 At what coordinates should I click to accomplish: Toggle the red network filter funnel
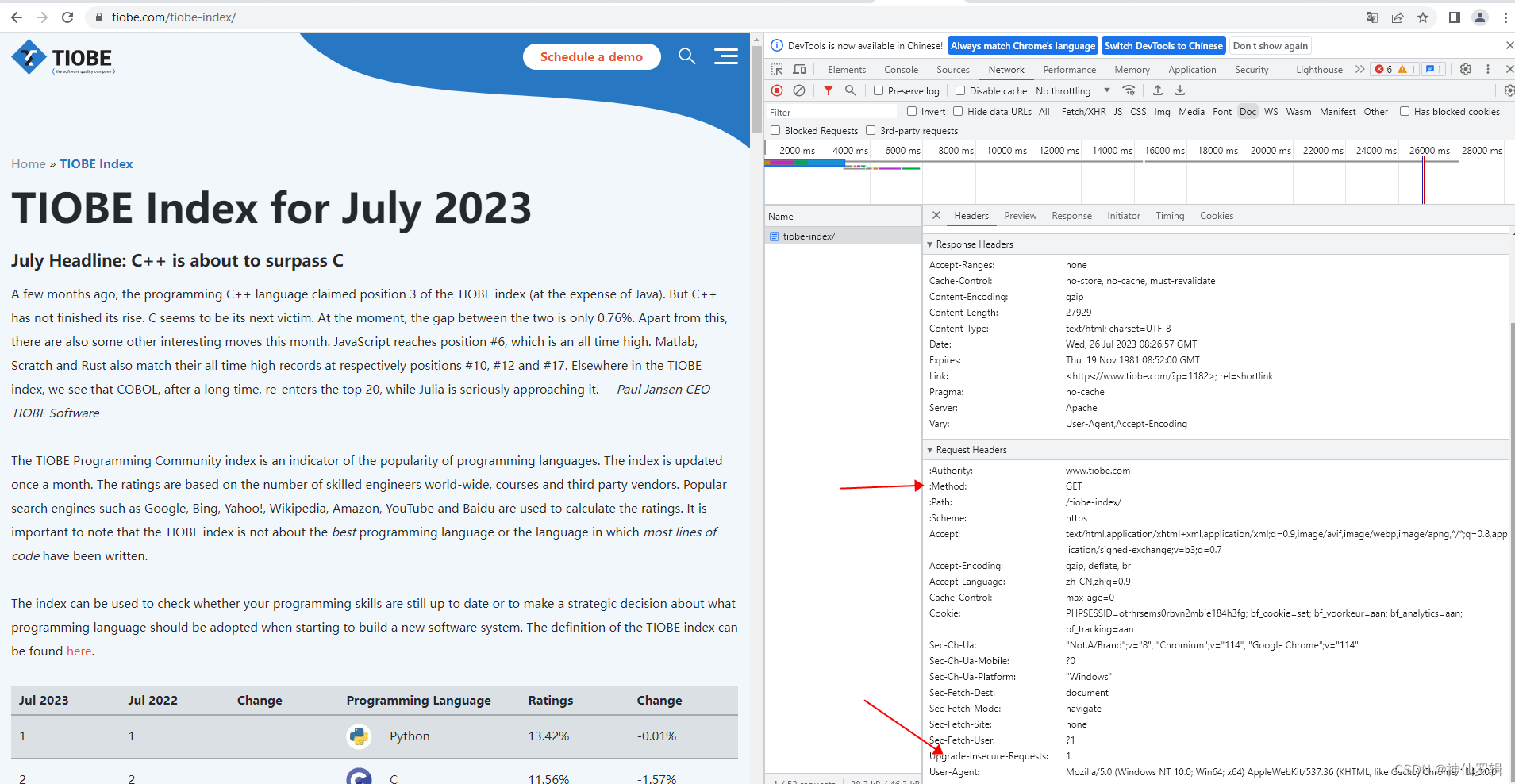828,90
